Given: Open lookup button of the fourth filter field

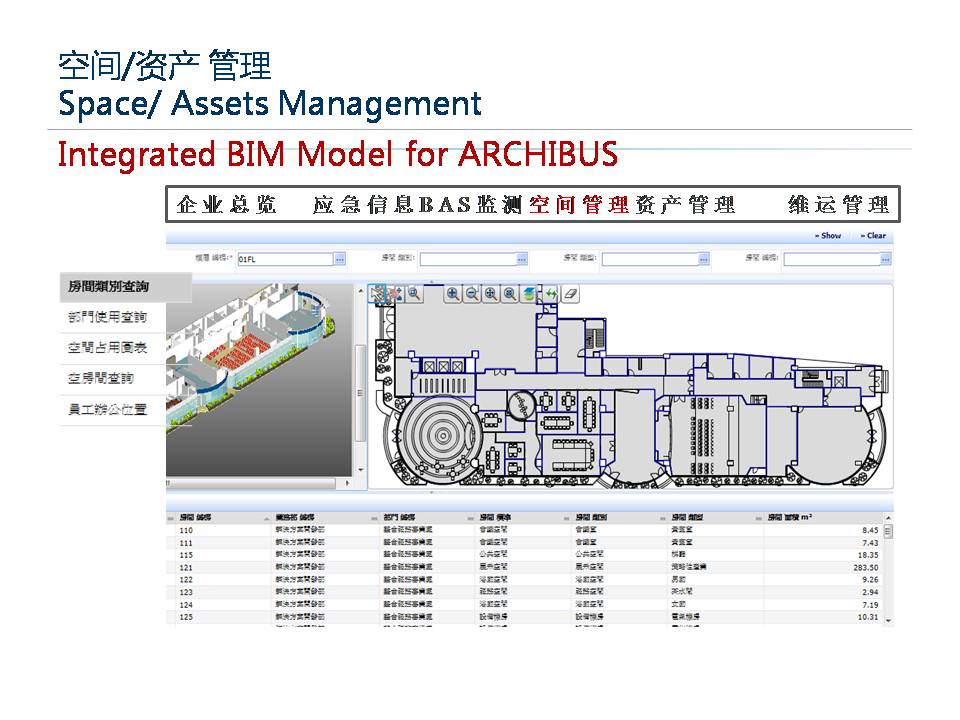Looking at the screenshot, I should [x=885, y=260].
